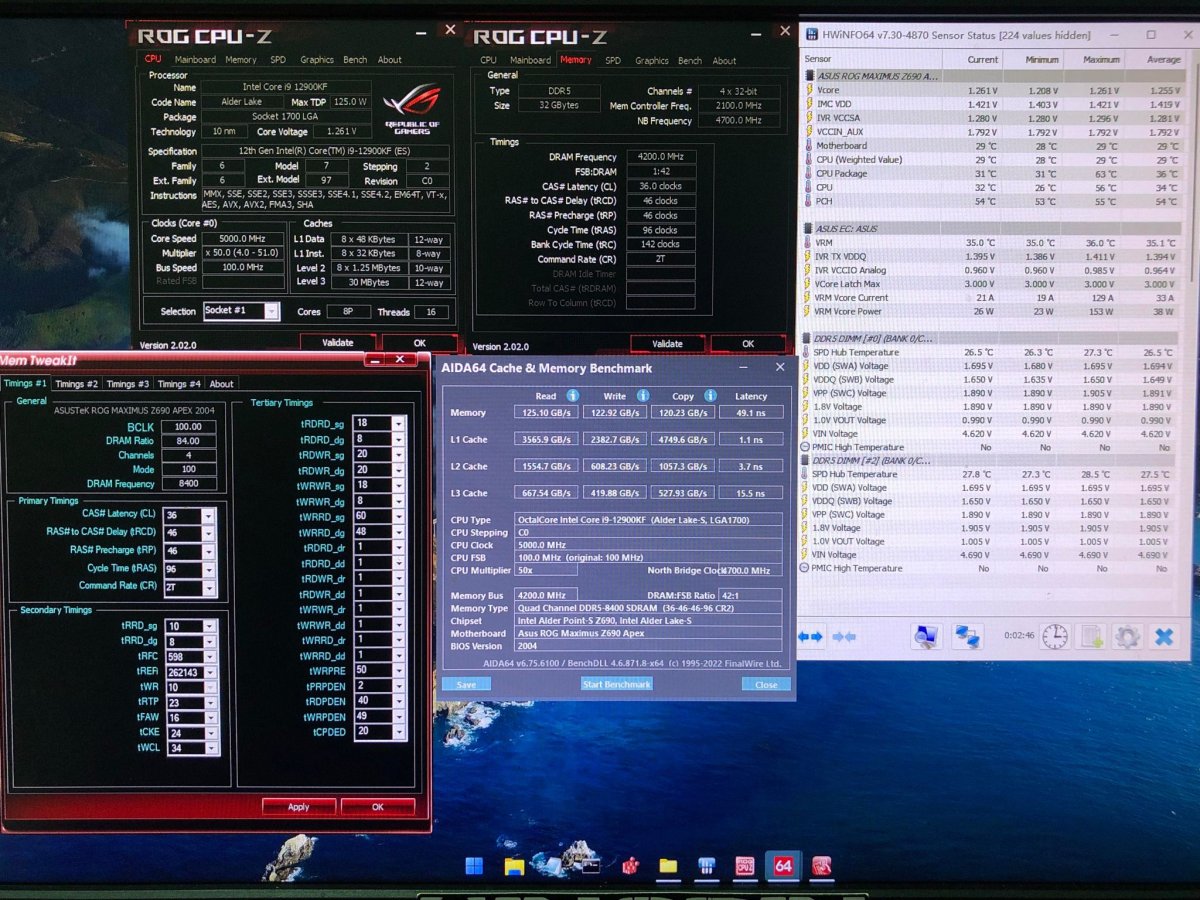Open the tRDRD_sg dropdown in Tertiary Timings
This screenshot has height=900, width=1200.
399,423
